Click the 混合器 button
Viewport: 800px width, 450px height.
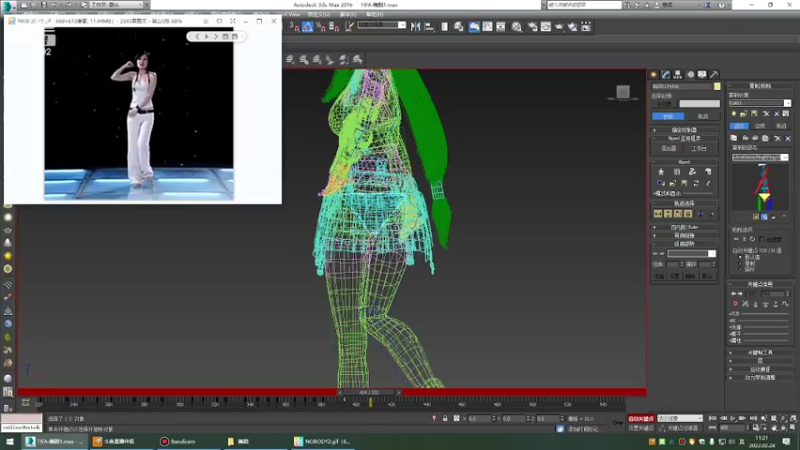click(x=668, y=148)
